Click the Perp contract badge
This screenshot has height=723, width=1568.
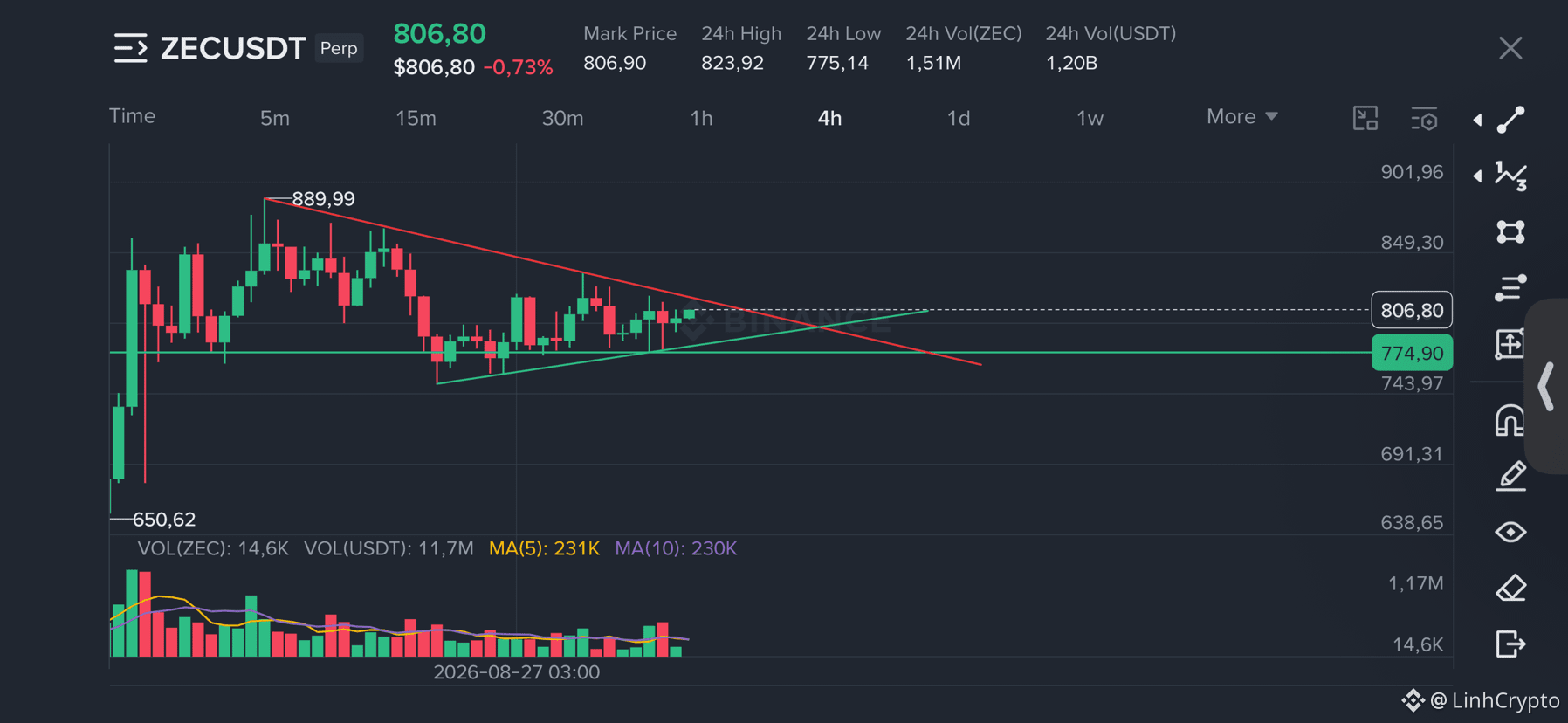[339, 48]
